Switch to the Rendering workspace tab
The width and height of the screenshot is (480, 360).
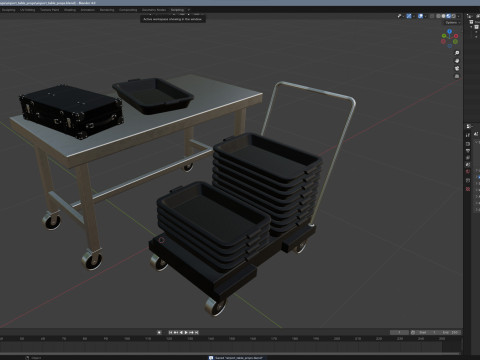107,10
